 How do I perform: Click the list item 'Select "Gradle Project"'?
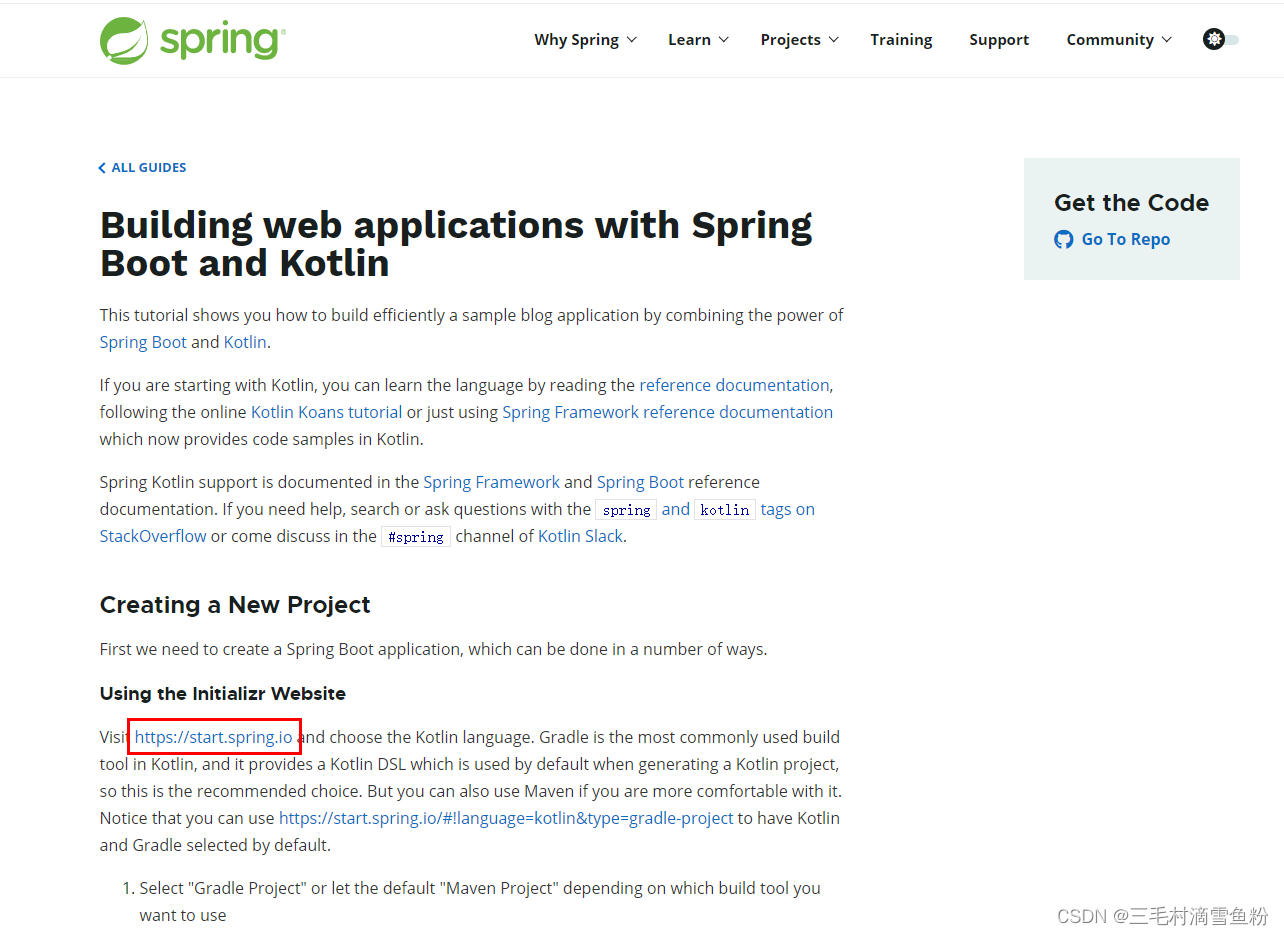click(480, 901)
